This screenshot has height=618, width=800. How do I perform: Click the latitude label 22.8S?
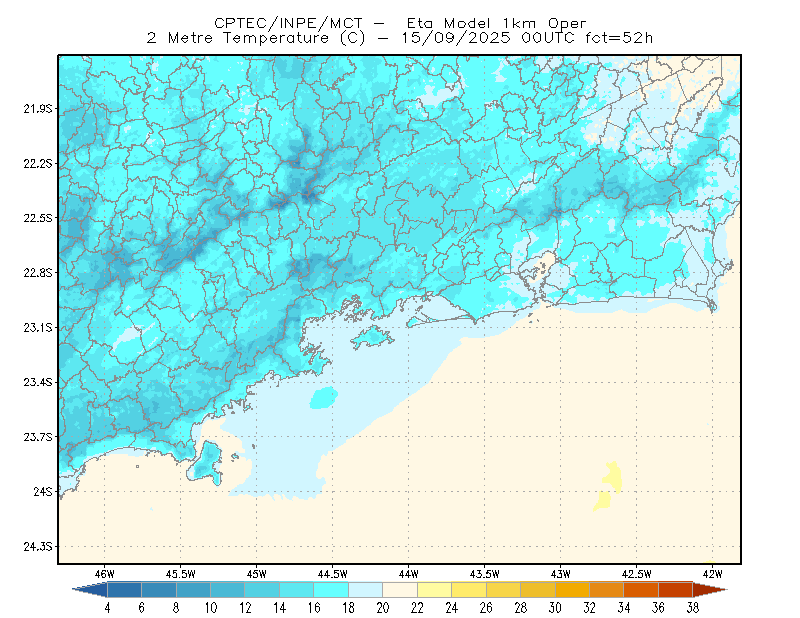[x=38, y=273]
